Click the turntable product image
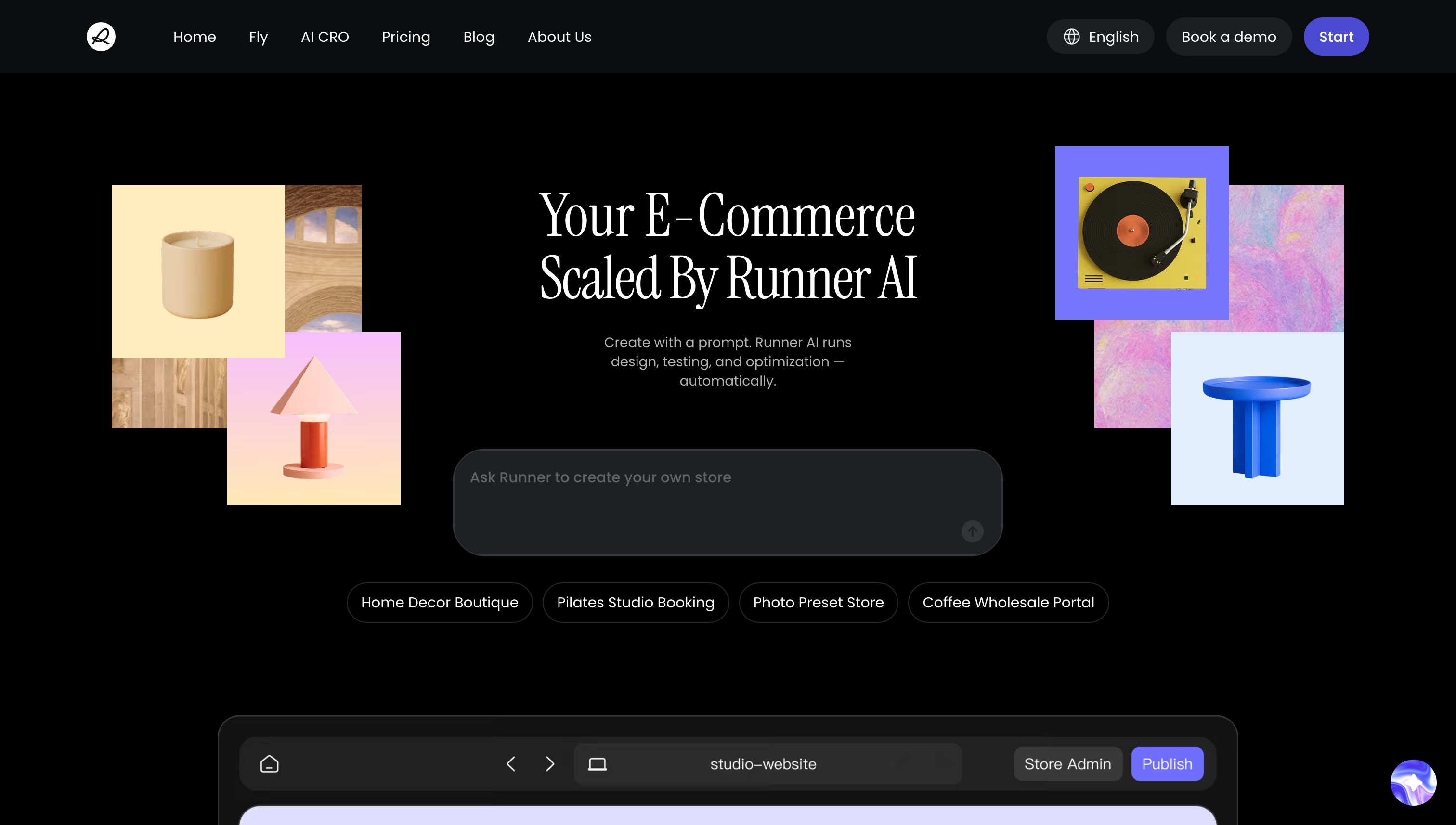This screenshot has width=1456, height=825. pyautogui.click(x=1142, y=233)
